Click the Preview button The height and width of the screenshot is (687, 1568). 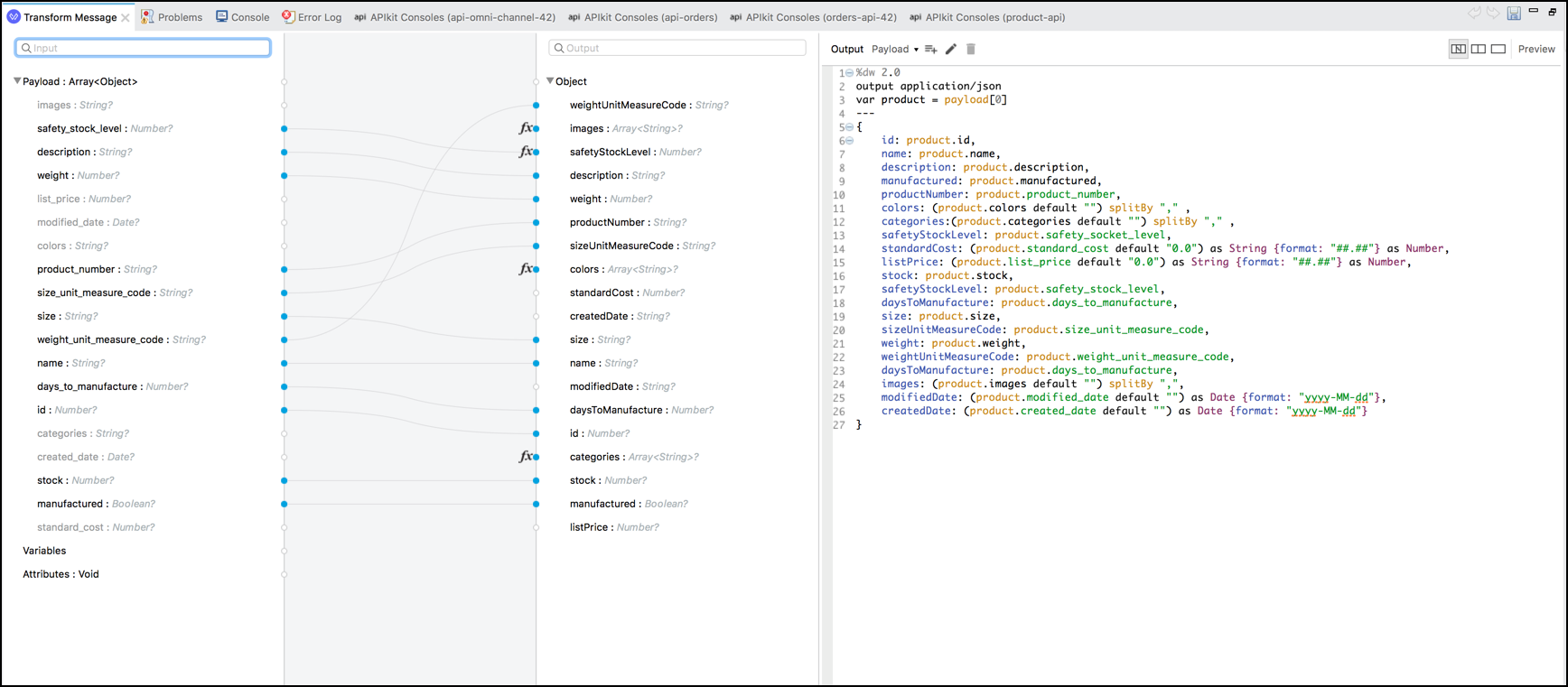tap(1536, 49)
